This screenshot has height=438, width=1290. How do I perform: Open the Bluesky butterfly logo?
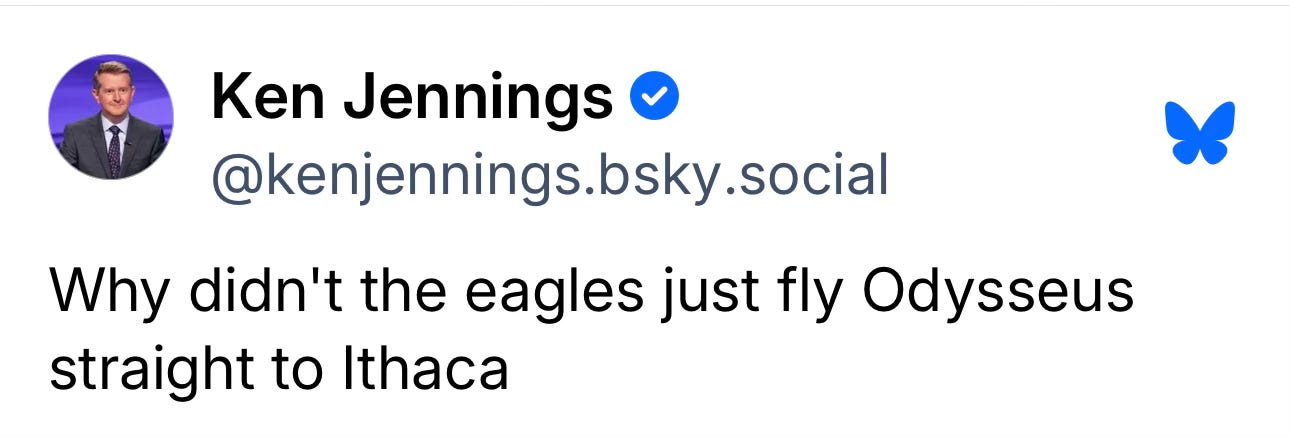(1200, 133)
